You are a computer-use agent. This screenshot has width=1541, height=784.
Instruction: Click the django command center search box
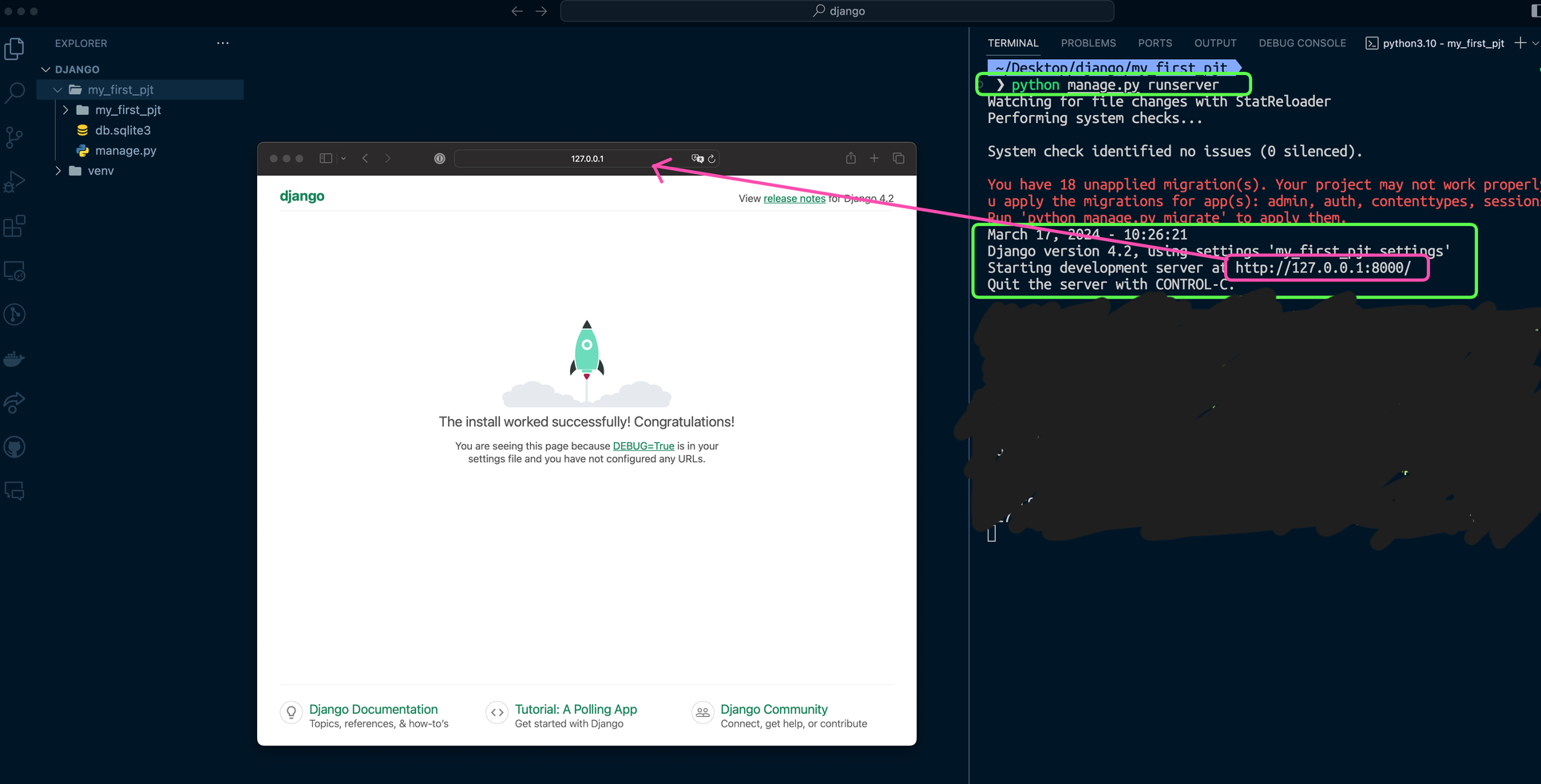point(837,11)
